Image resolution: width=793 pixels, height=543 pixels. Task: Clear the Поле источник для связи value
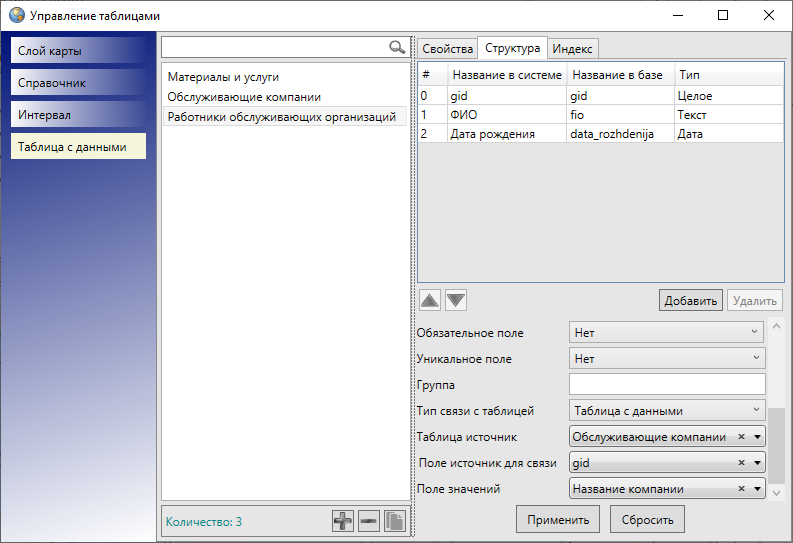pos(741,463)
